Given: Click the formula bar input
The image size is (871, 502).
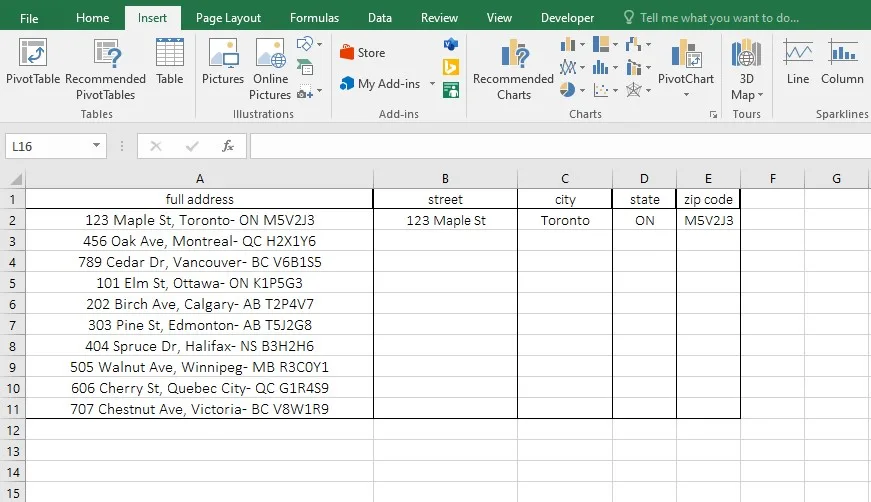Looking at the screenshot, I should pos(560,146).
